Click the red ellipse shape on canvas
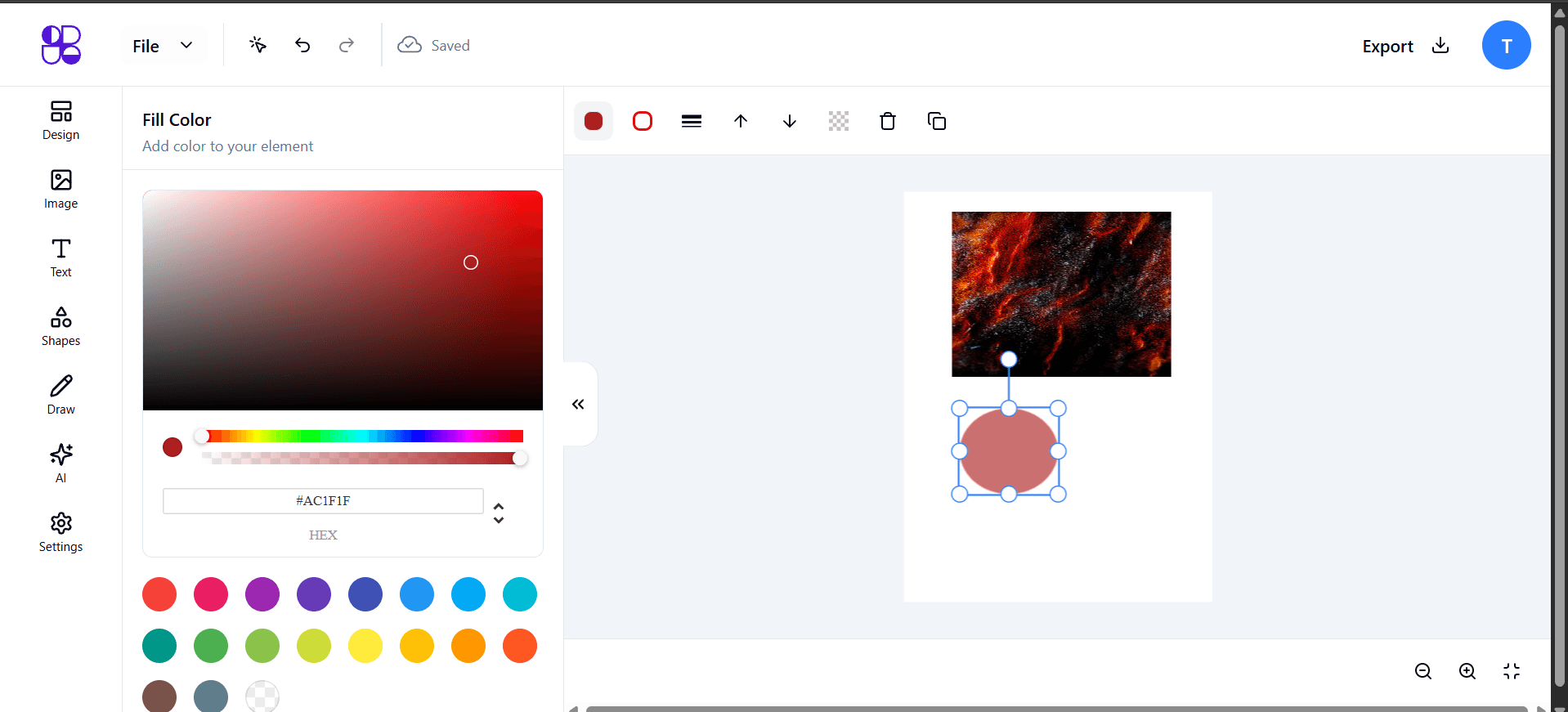 [x=1009, y=451]
